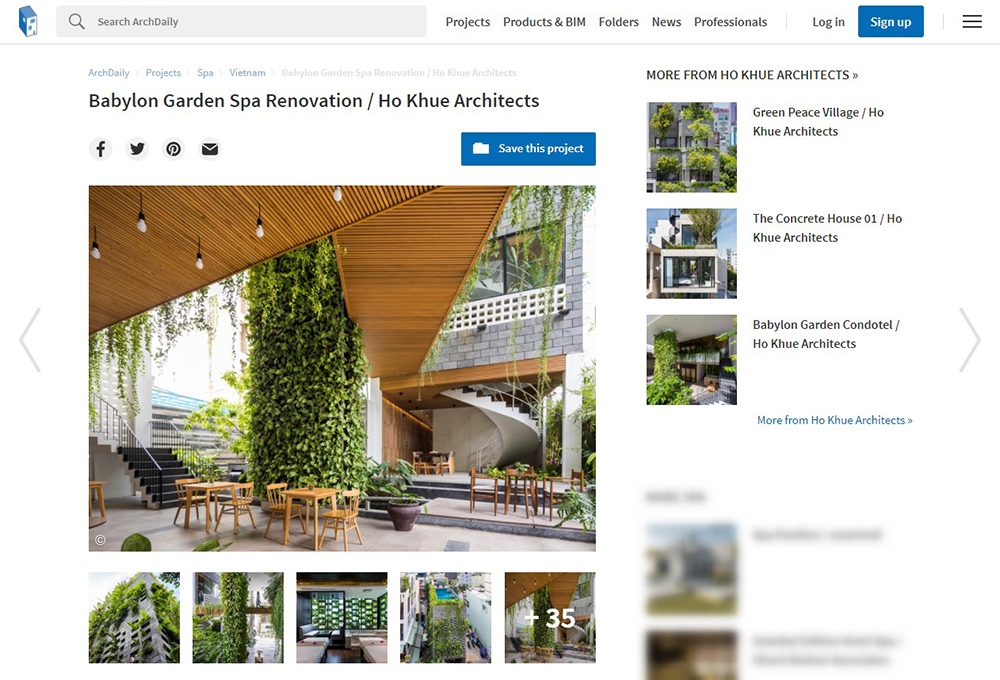Click Save this project button
The image size is (1000, 680).
(528, 149)
